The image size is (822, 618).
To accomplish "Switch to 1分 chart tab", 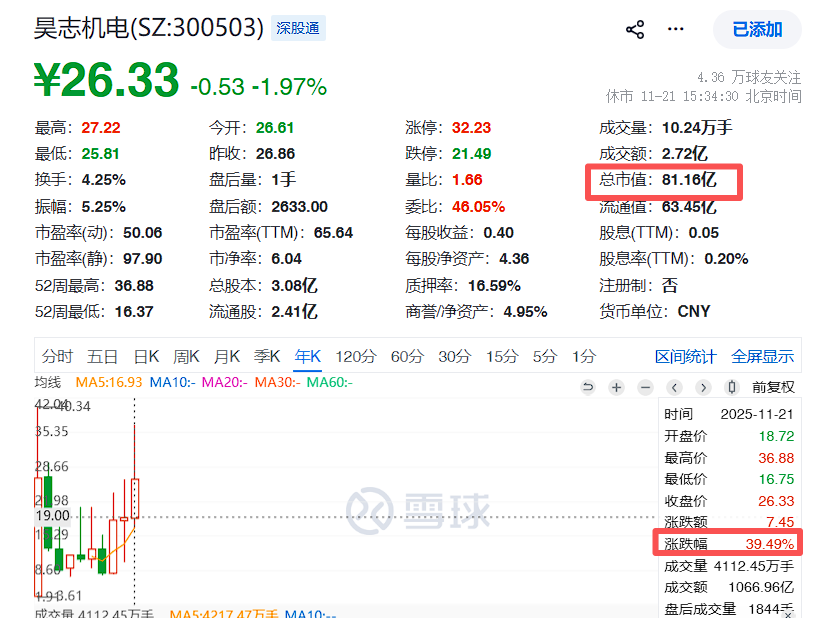I will click(x=583, y=357).
